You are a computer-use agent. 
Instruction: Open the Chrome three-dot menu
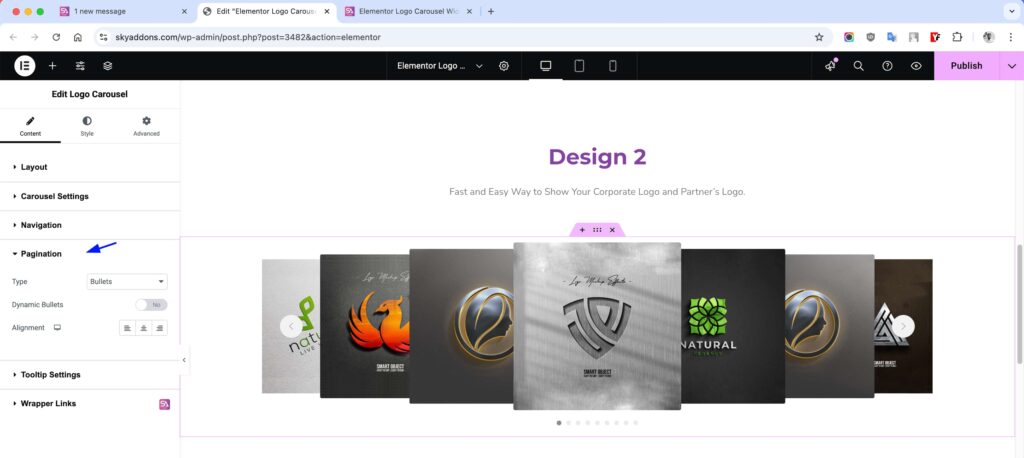pyautogui.click(x=1010, y=37)
